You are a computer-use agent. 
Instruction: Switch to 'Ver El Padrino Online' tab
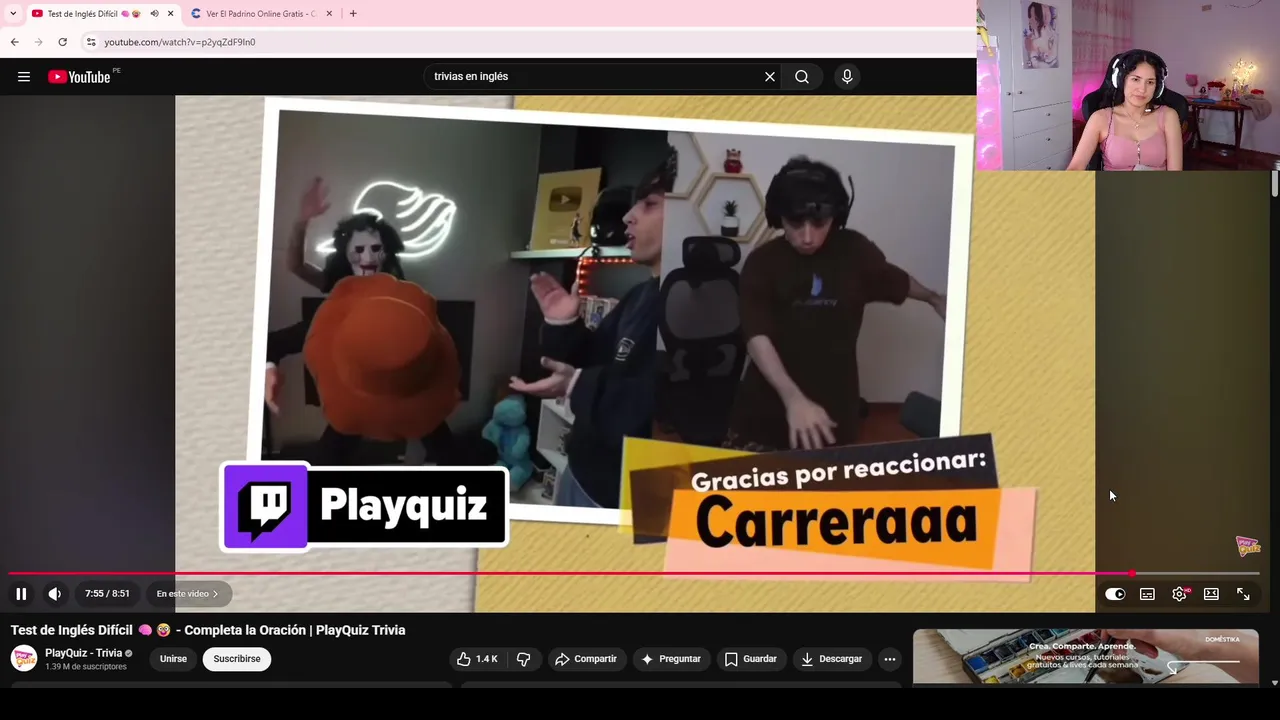click(260, 14)
